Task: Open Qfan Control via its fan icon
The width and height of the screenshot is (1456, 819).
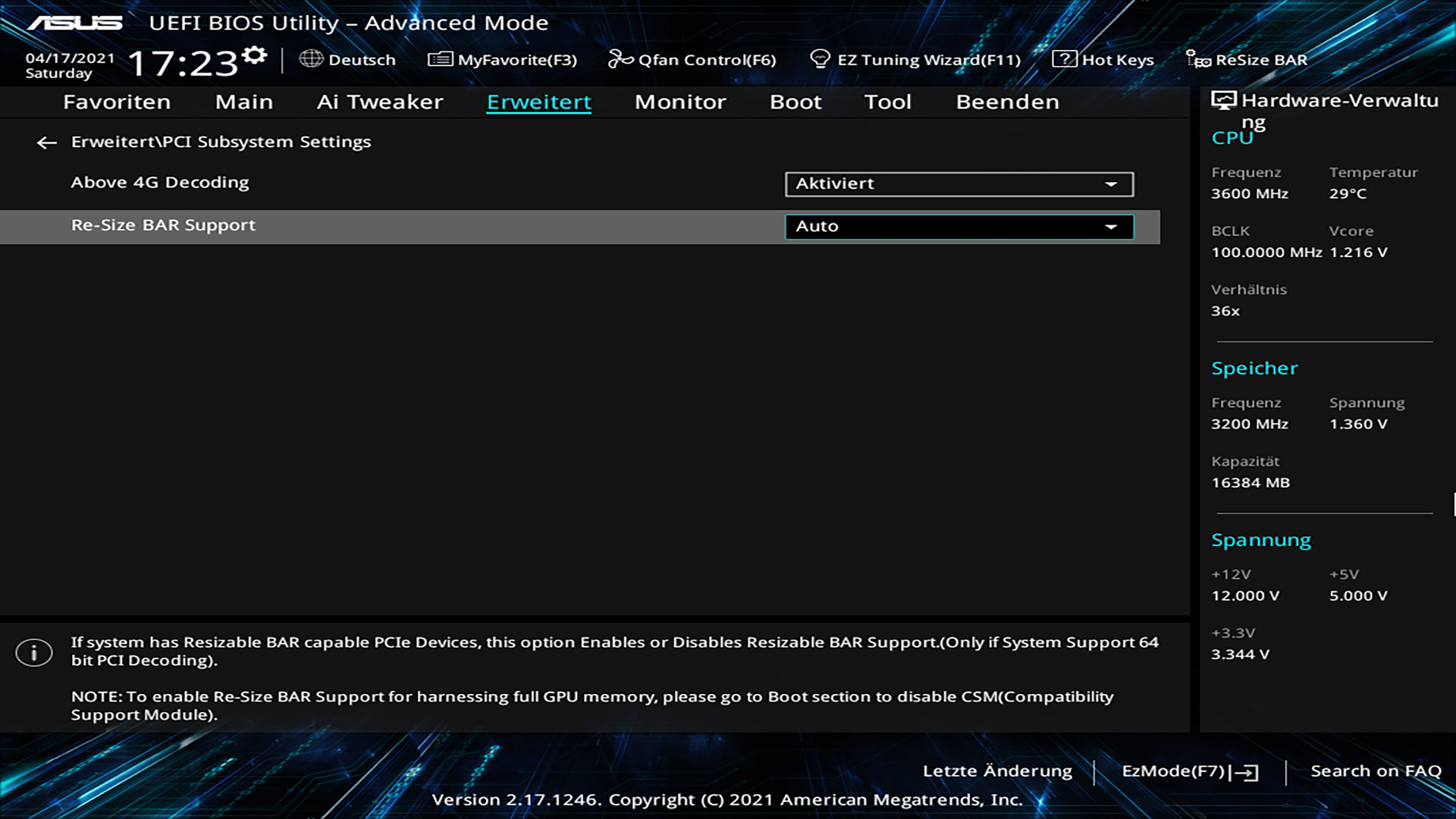Action: pos(620,59)
